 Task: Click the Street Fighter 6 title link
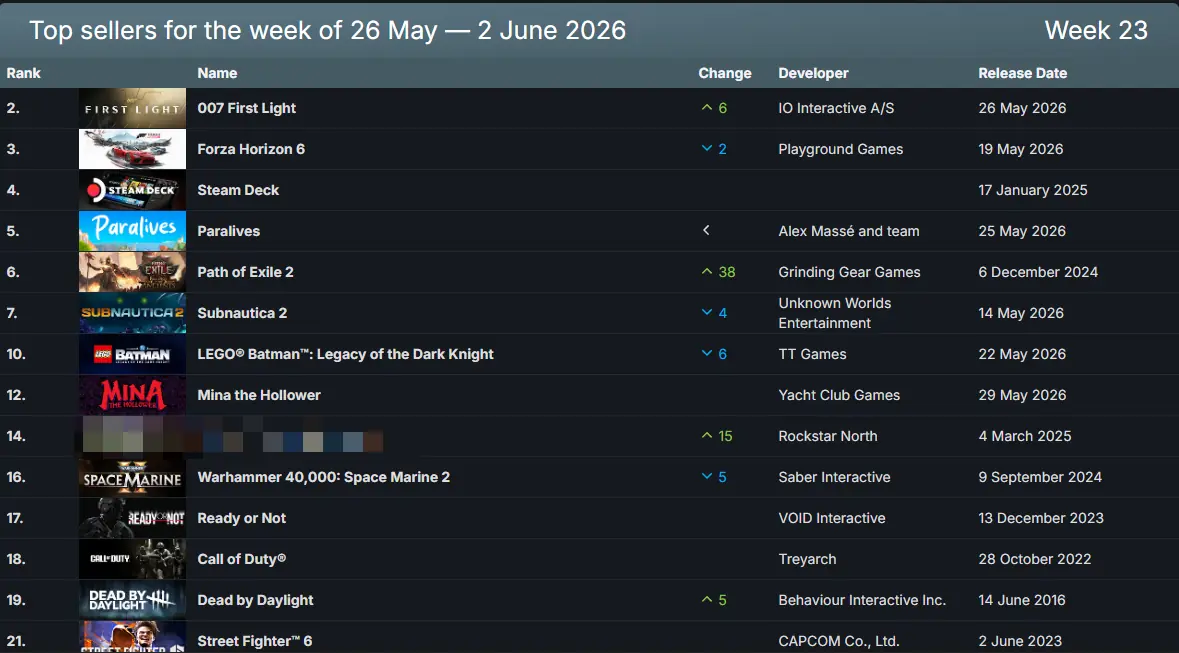coord(254,641)
